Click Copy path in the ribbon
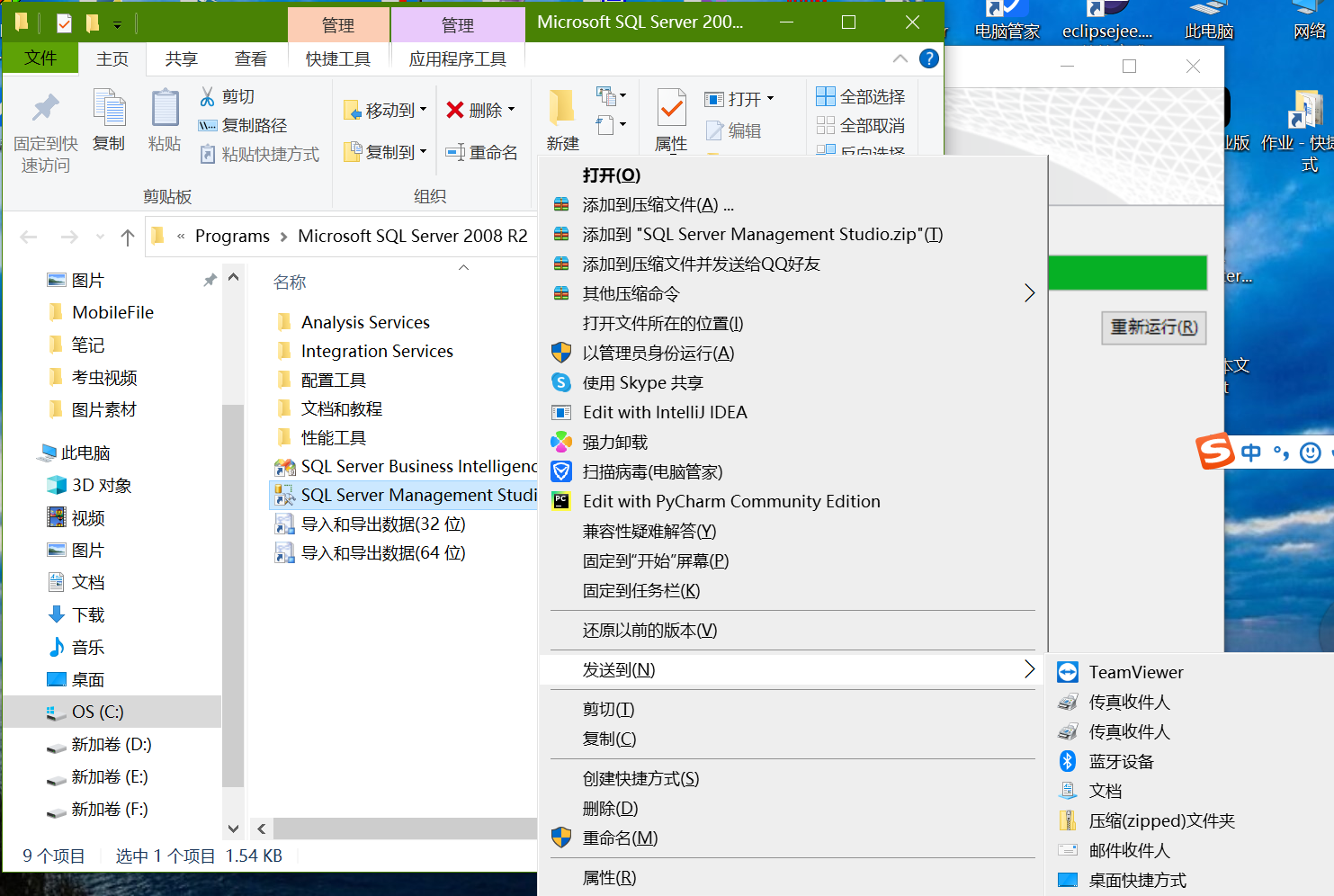 (243, 125)
